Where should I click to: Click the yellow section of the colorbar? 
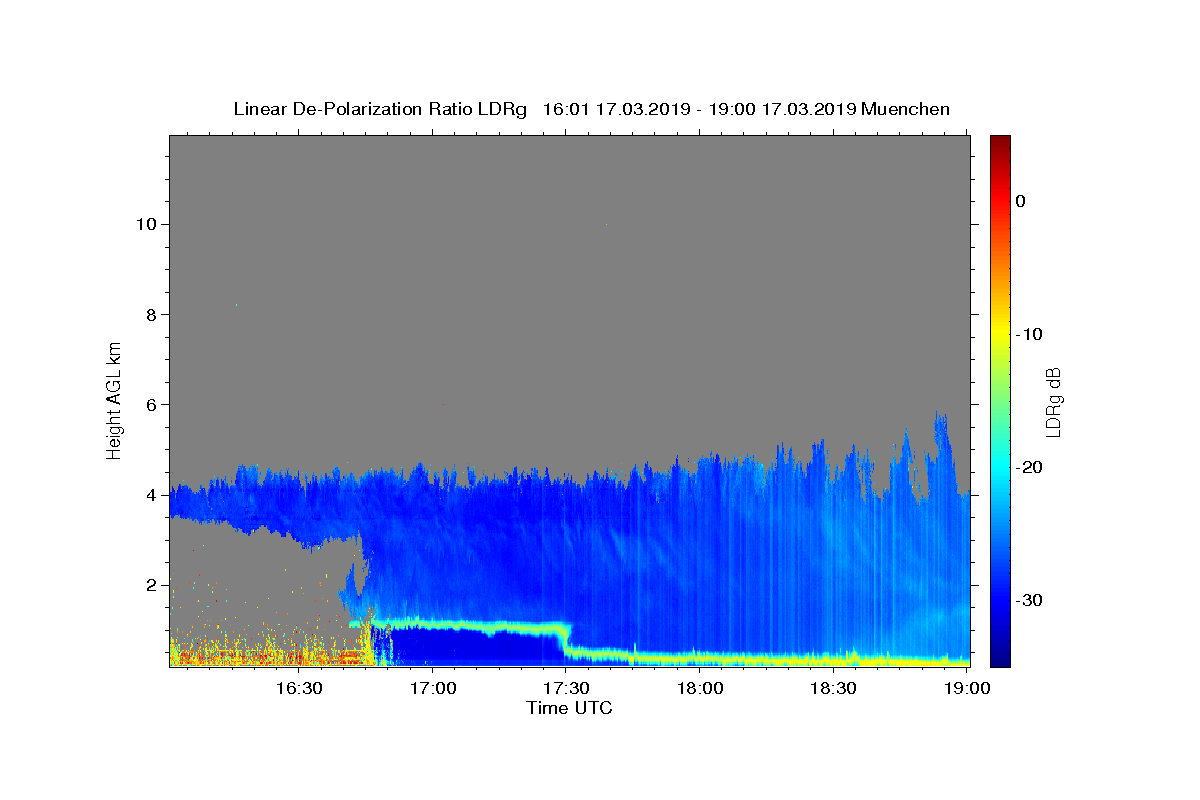click(x=1000, y=330)
